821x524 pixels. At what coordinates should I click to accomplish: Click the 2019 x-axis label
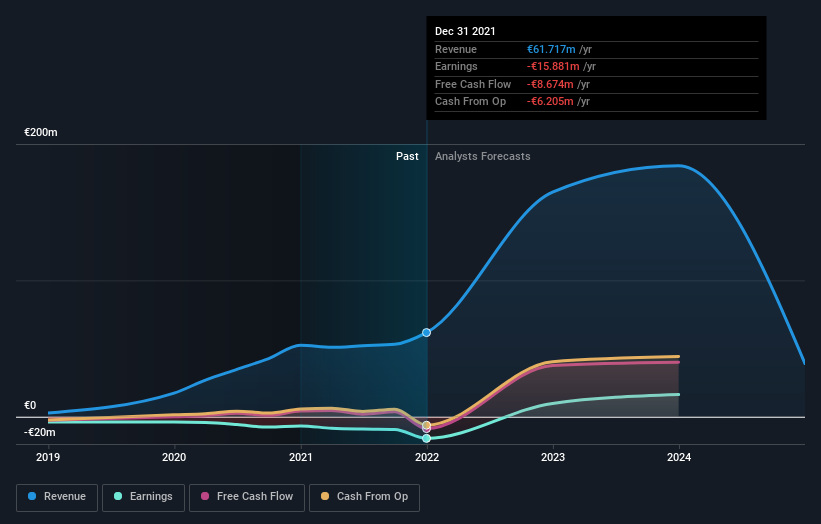click(48, 457)
